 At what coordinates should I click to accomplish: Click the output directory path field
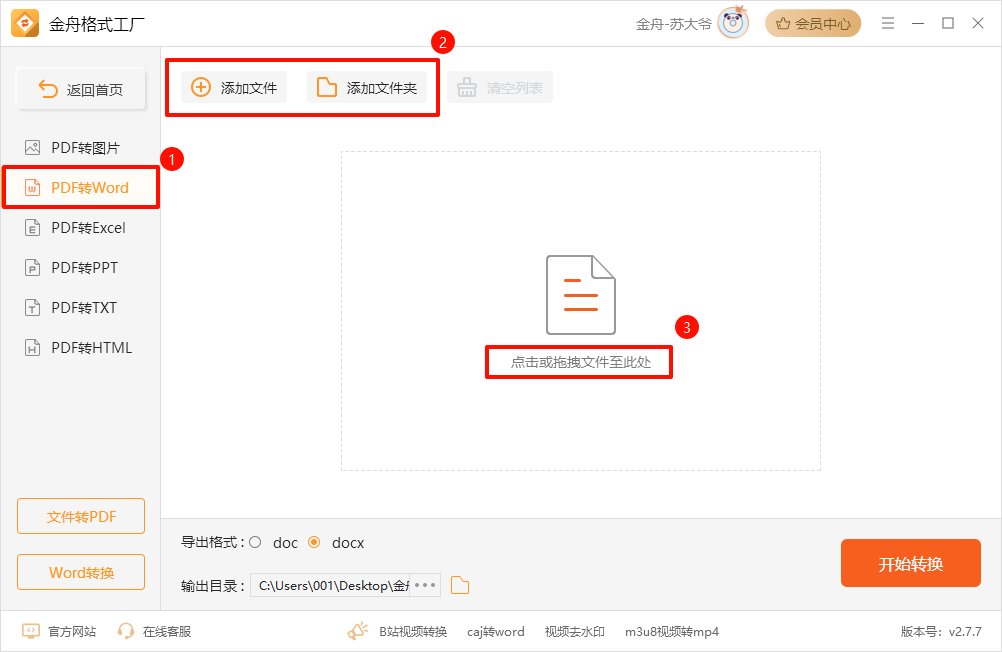pyautogui.click(x=332, y=586)
